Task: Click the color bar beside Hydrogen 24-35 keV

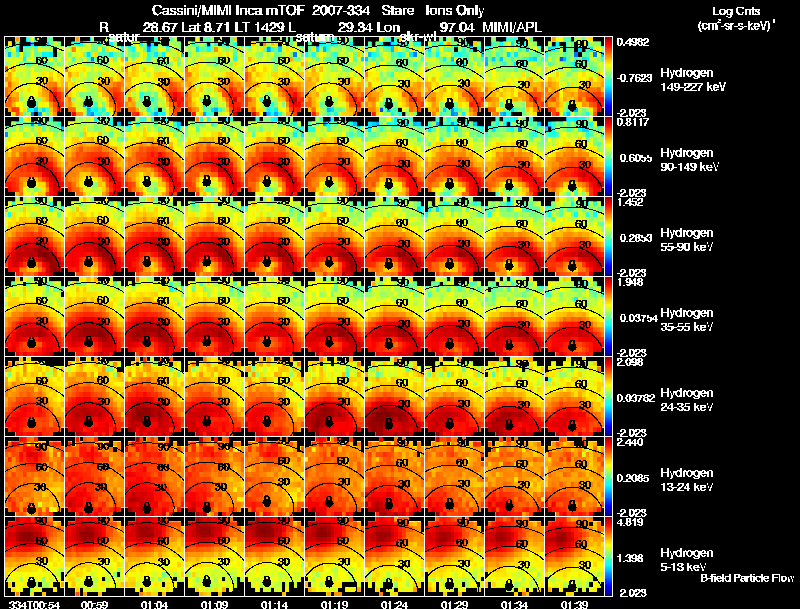Action: [608, 397]
